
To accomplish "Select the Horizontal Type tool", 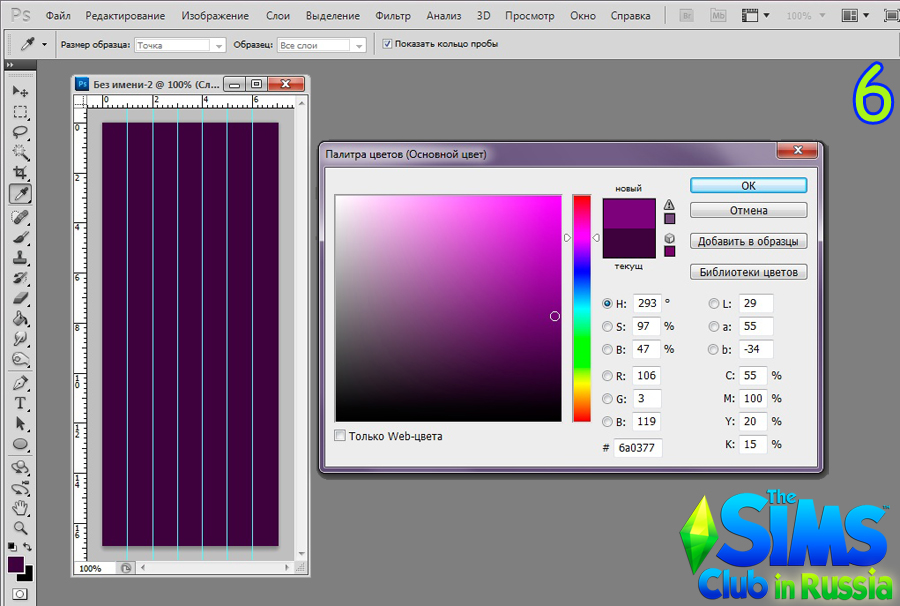I will pyautogui.click(x=20, y=403).
